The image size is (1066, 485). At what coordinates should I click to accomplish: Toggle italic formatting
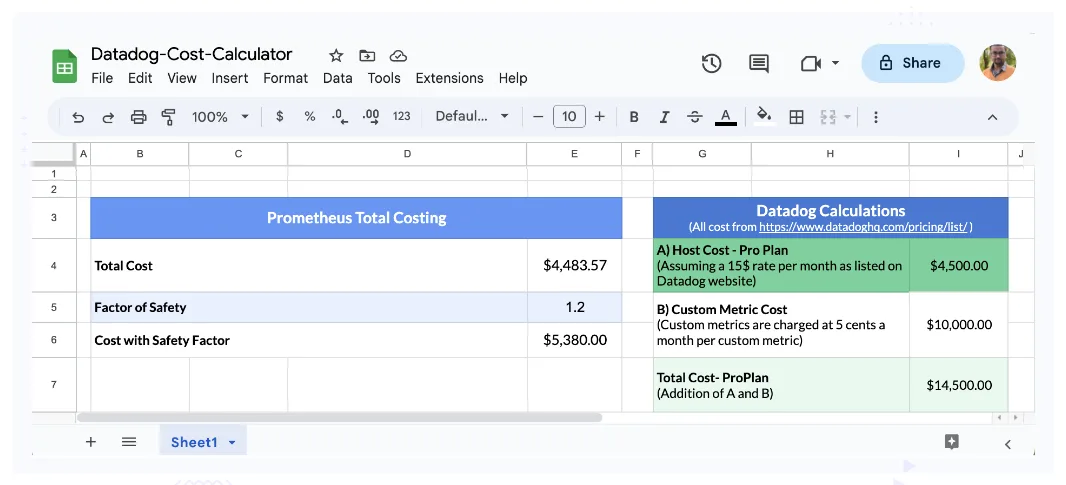tap(664, 117)
